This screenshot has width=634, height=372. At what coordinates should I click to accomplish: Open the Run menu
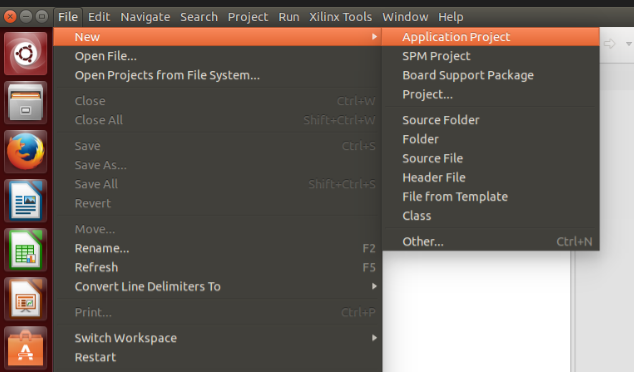click(x=289, y=17)
